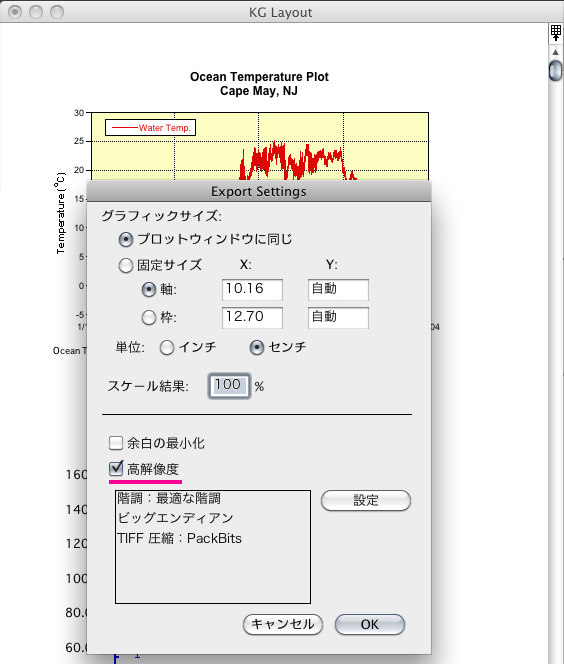Viewport: 564px width, 664px height.
Task: Click the layout tool icon above scrollbar
Action: tap(556, 33)
